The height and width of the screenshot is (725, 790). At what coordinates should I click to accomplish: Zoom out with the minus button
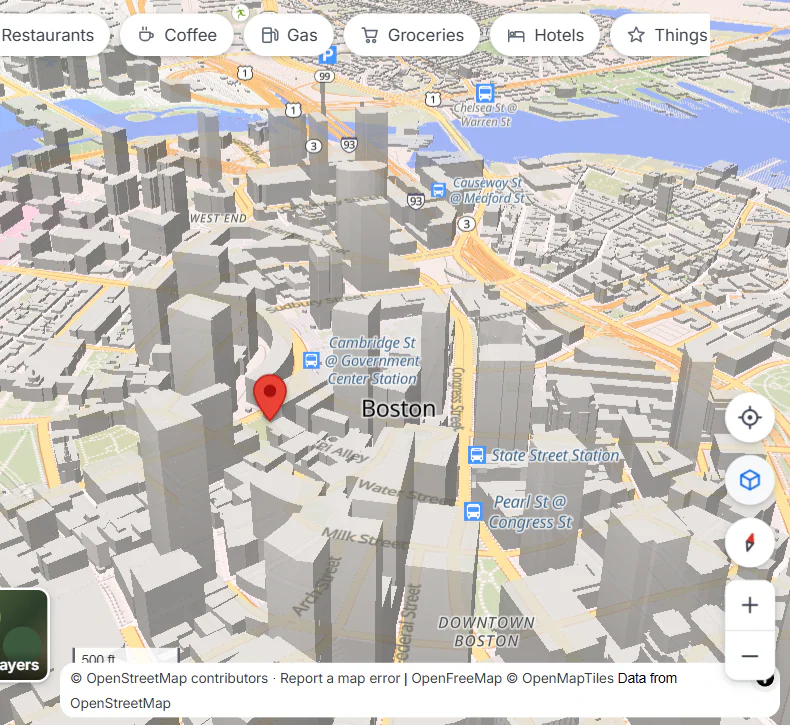click(x=750, y=655)
